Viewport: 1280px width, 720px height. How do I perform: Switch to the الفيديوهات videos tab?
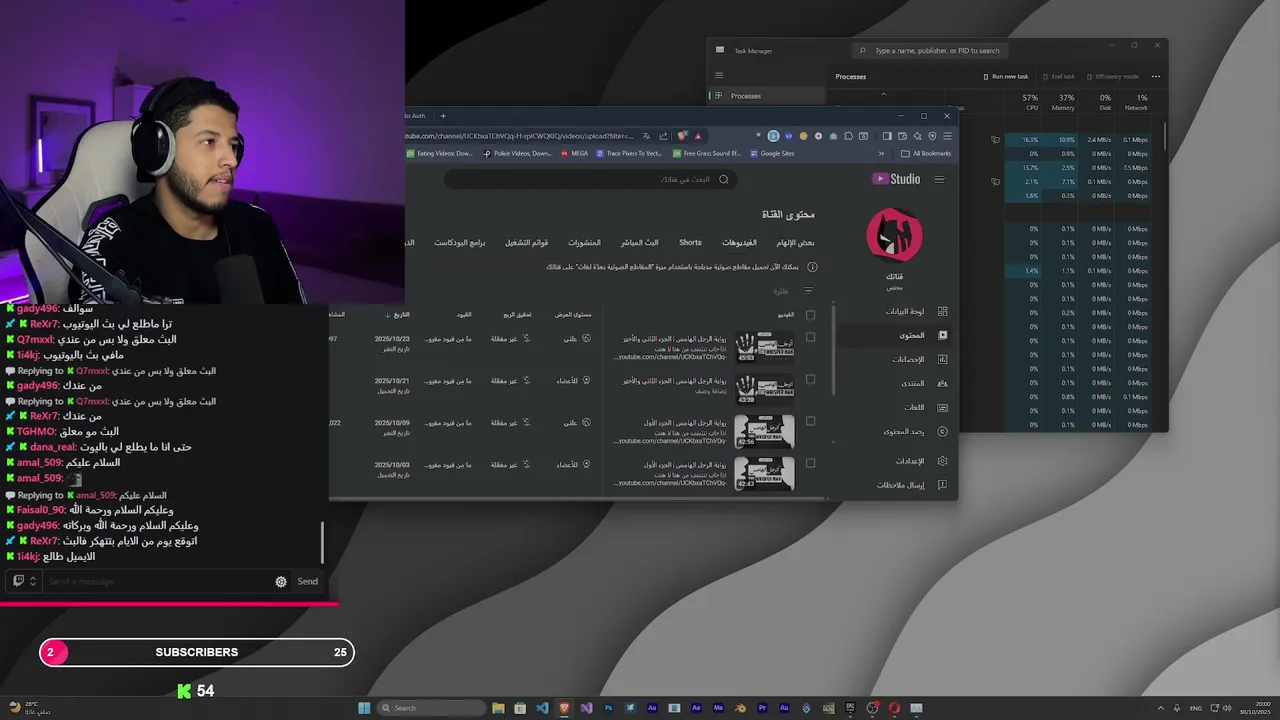pyautogui.click(x=740, y=243)
